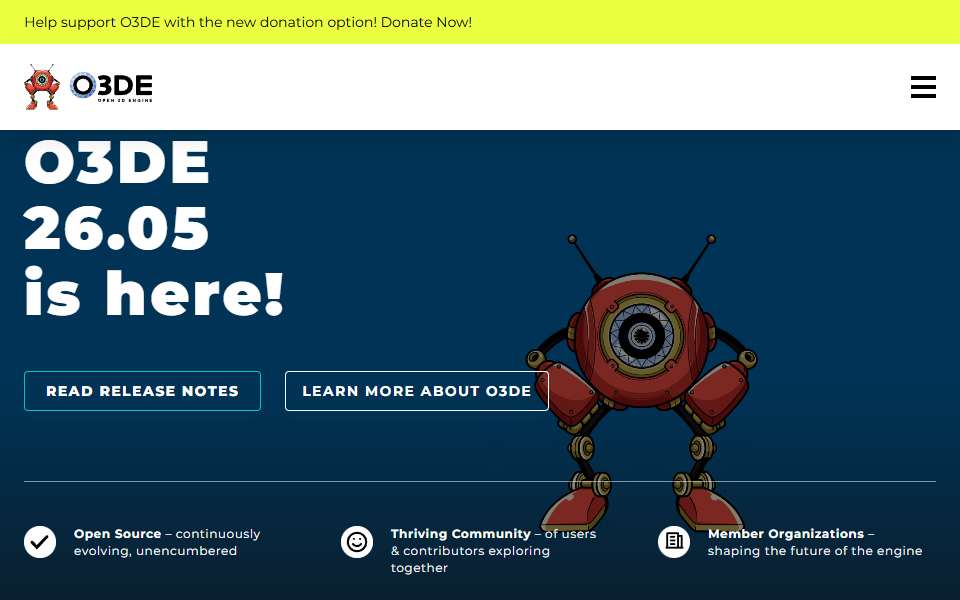Click the checkmark icon beside Open Source
Screen dimensions: 960x600
[x=40, y=542]
